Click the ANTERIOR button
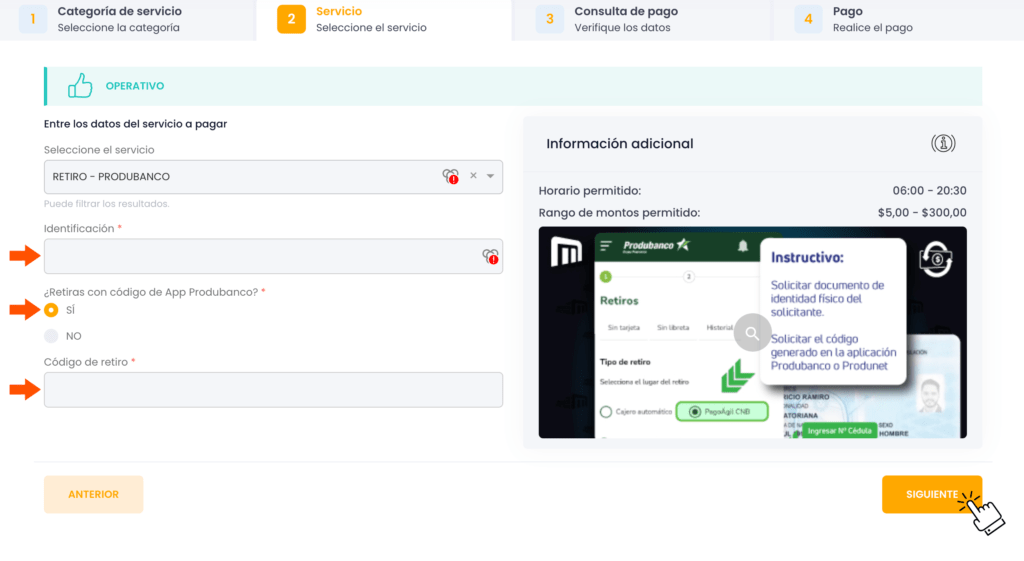The image size is (1024, 561). (93, 494)
